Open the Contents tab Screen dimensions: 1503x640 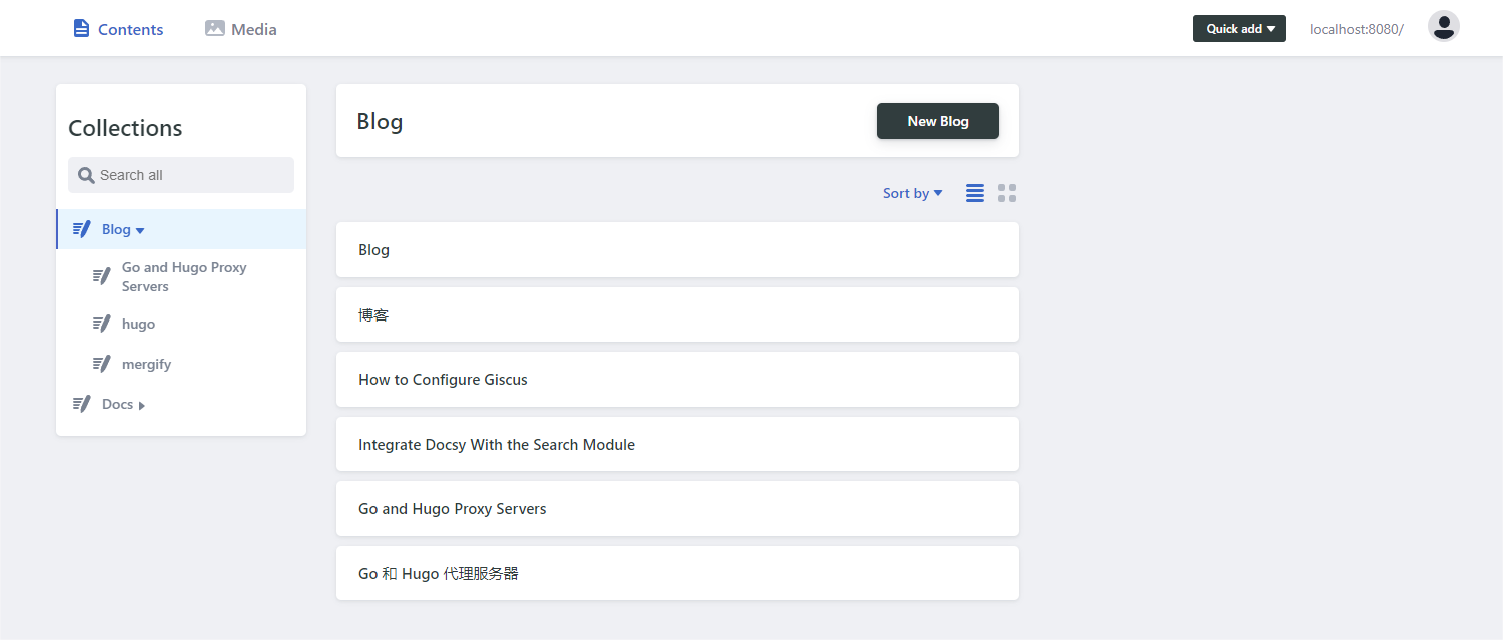pos(130,29)
